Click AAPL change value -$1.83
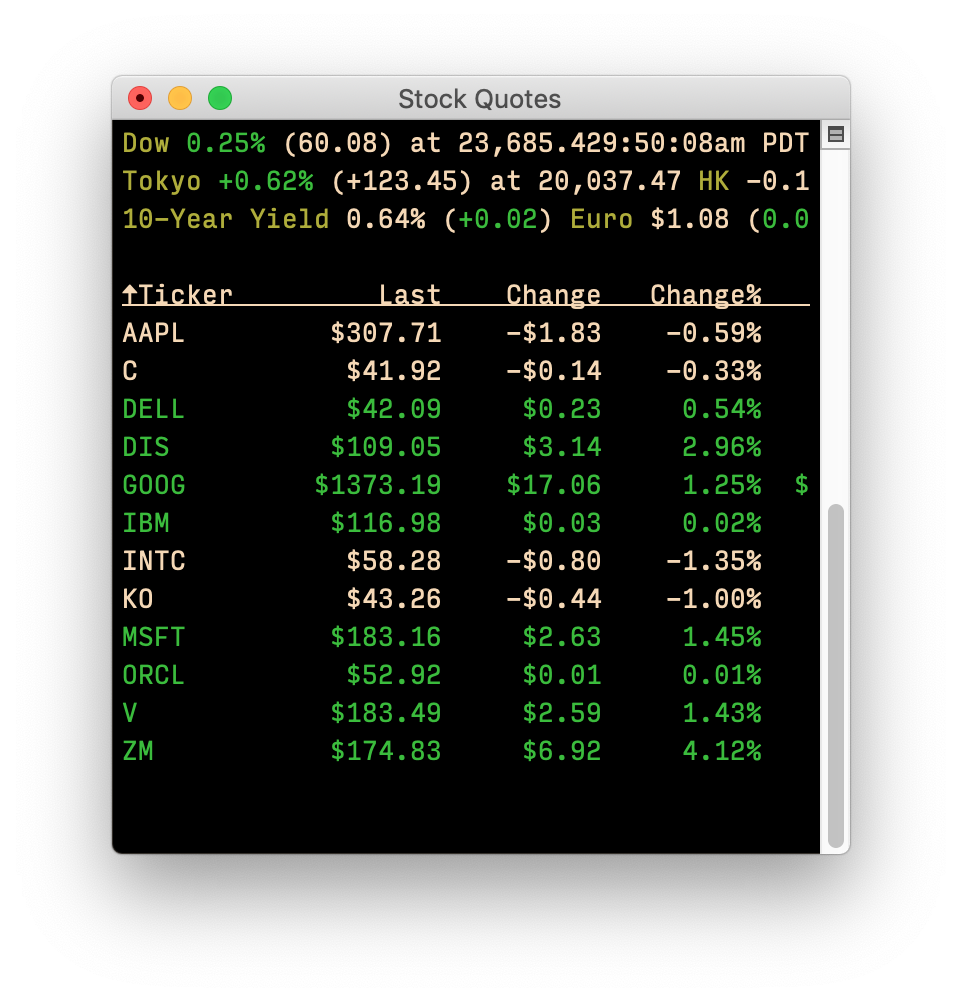Image resolution: width=962 pixels, height=1002 pixels. tap(554, 333)
